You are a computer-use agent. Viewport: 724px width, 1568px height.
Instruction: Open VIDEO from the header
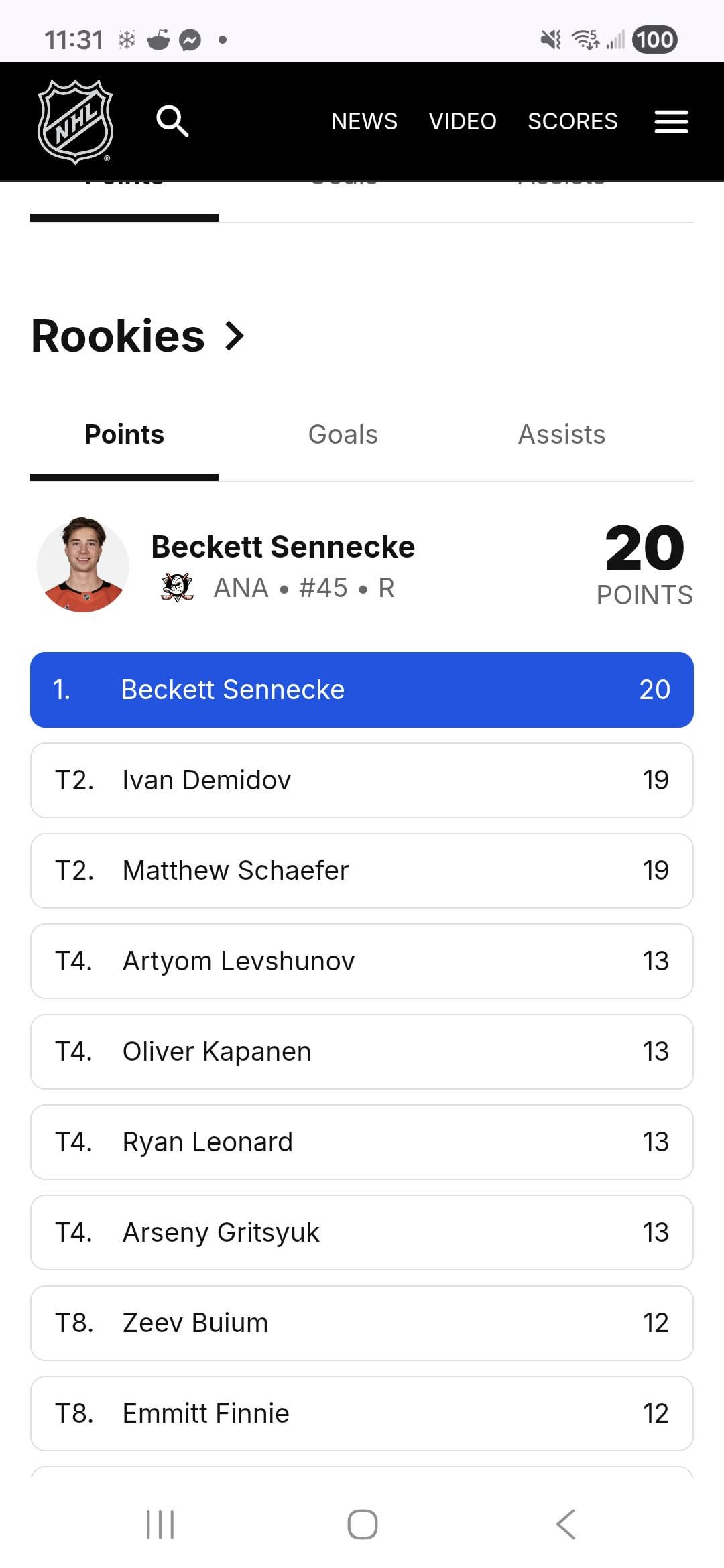click(463, 121)
